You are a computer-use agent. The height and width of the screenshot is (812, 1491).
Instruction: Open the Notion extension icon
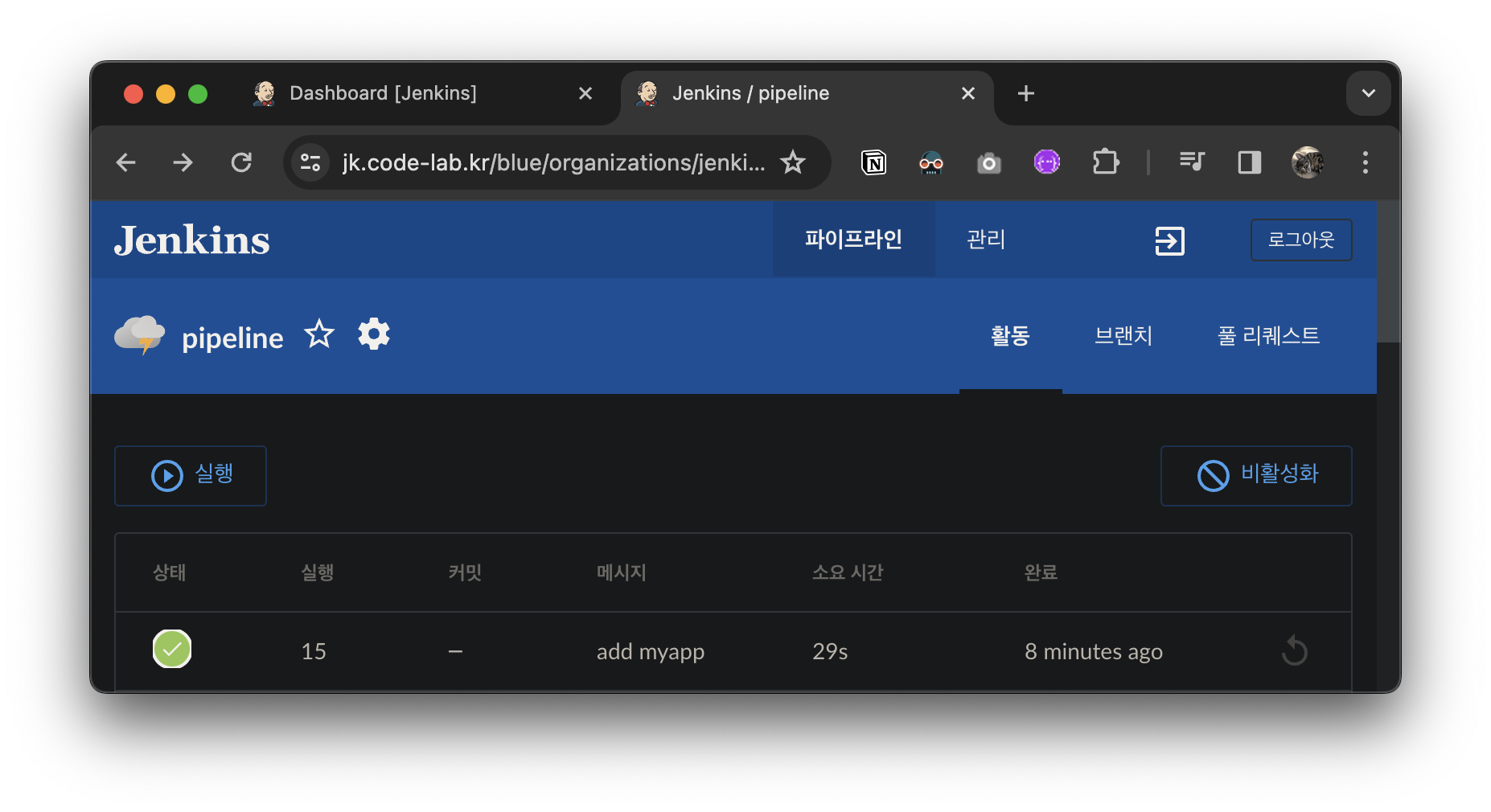click(873, 162)
